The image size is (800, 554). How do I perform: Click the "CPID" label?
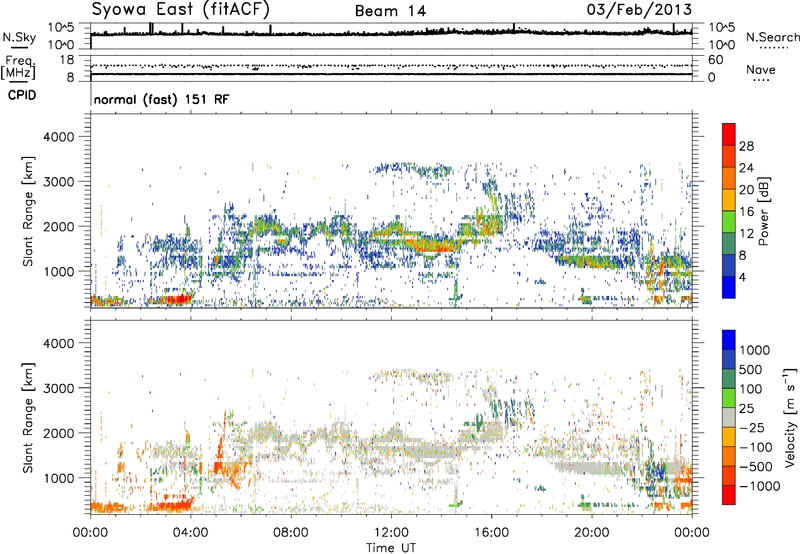click(x=22, y=95)
